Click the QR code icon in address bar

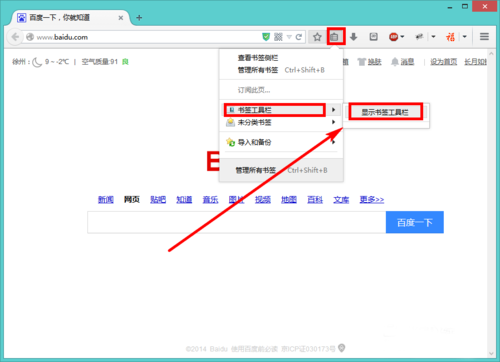(278, 37)
